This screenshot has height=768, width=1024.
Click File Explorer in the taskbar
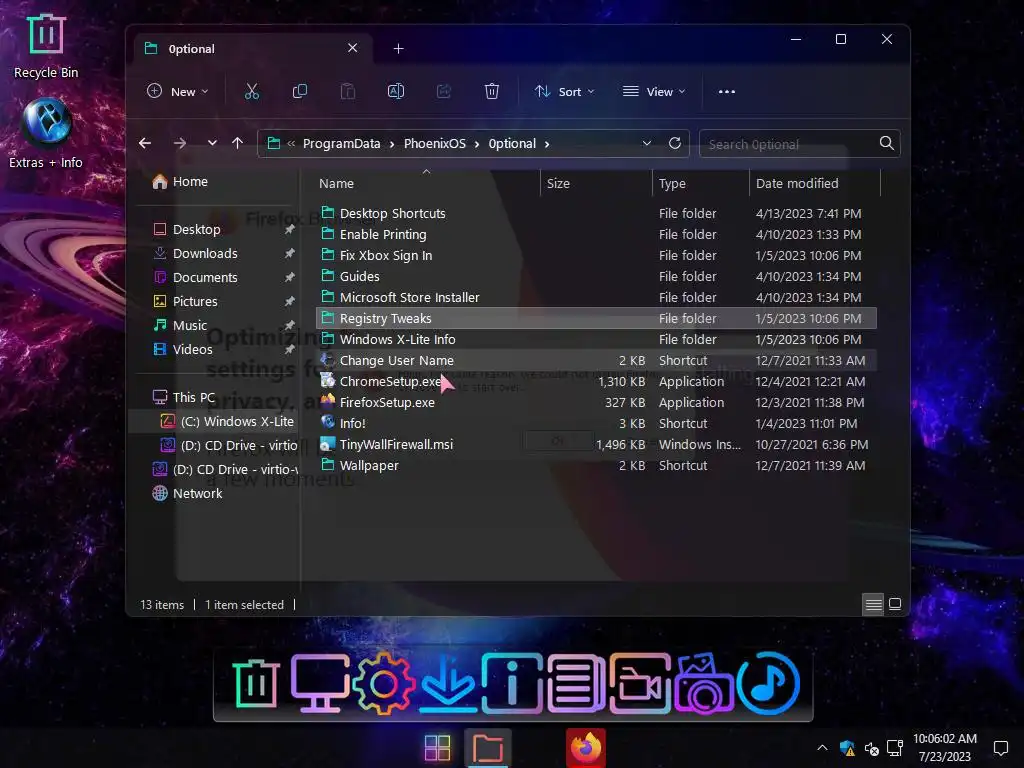(488, 748)
